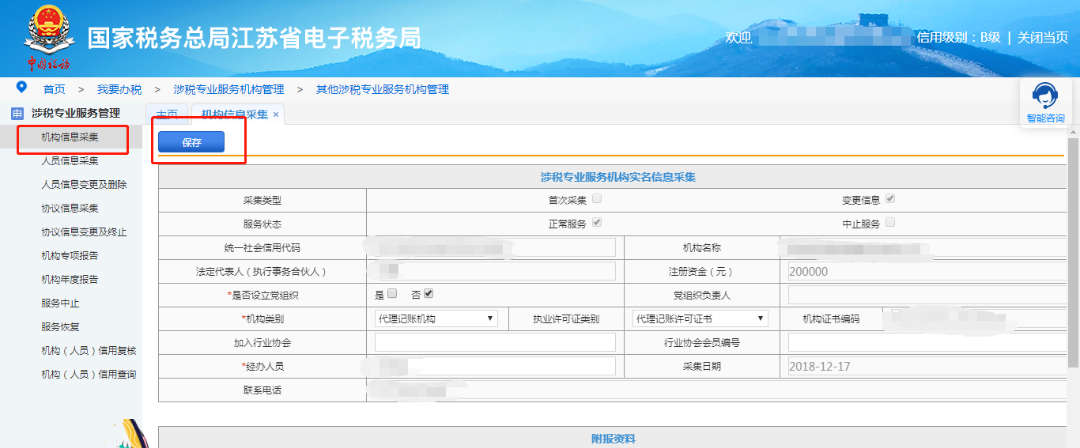This screenshot has height=448, width=1080.
Task: Switch to the 主页 tab
Action: click(166, 115)
